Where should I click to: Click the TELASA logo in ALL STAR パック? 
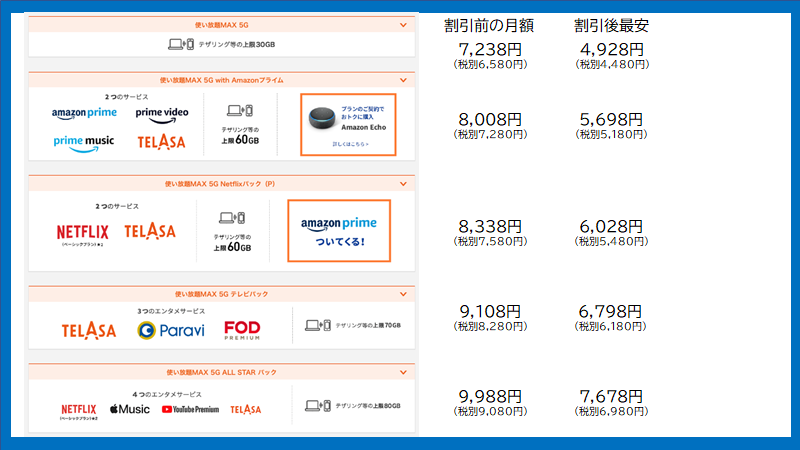[245, 410]
